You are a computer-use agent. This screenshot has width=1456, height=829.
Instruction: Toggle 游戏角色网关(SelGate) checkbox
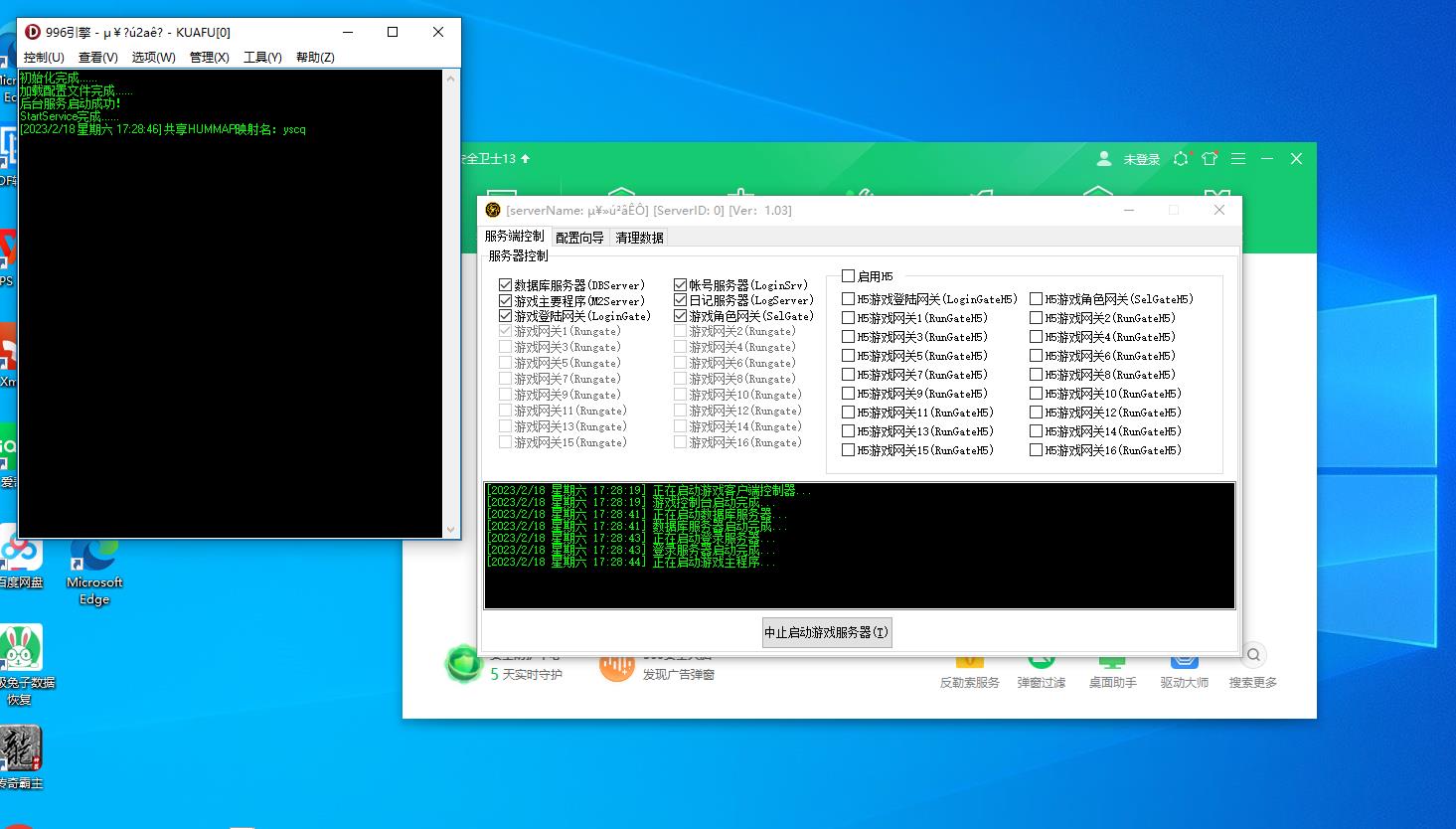[681, 316]
